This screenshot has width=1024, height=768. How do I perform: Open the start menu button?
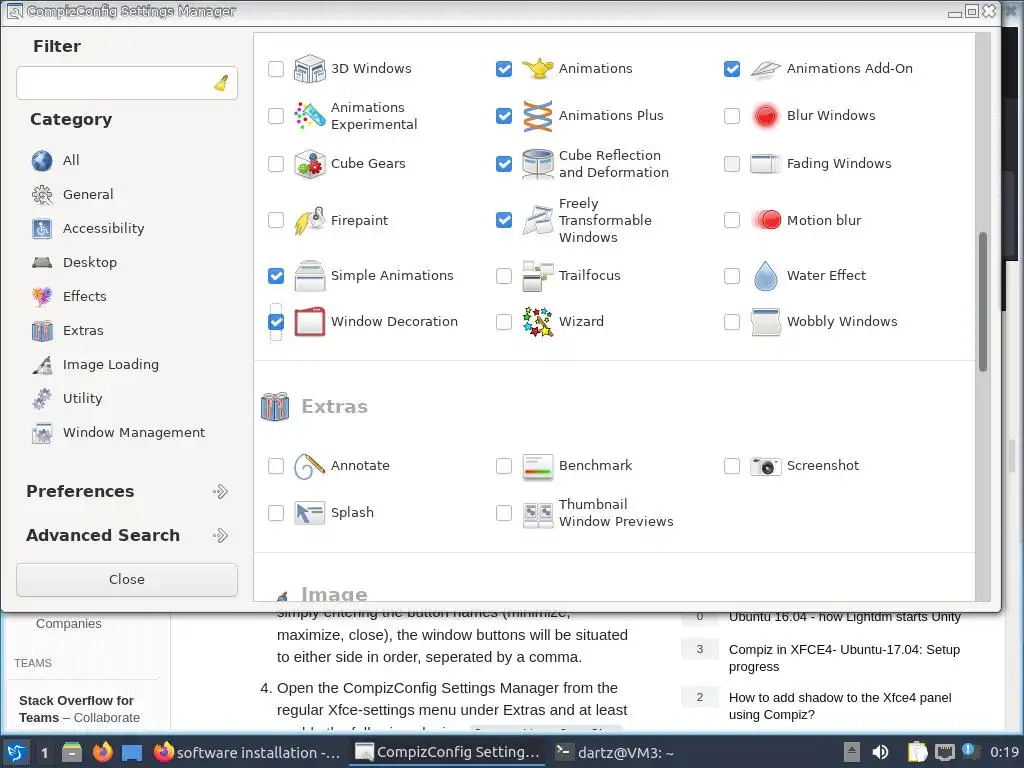16,753
